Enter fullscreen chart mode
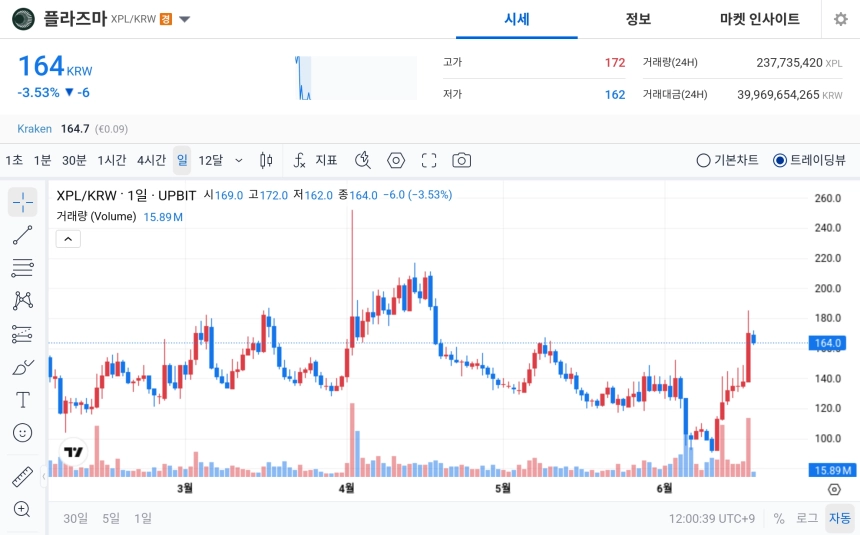This screenshot has width=860, height=535. [429, 160]
